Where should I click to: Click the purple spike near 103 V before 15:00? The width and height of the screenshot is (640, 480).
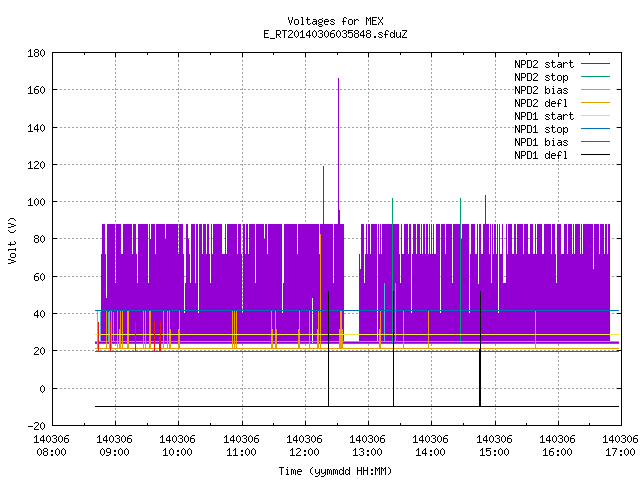[485, 209]
